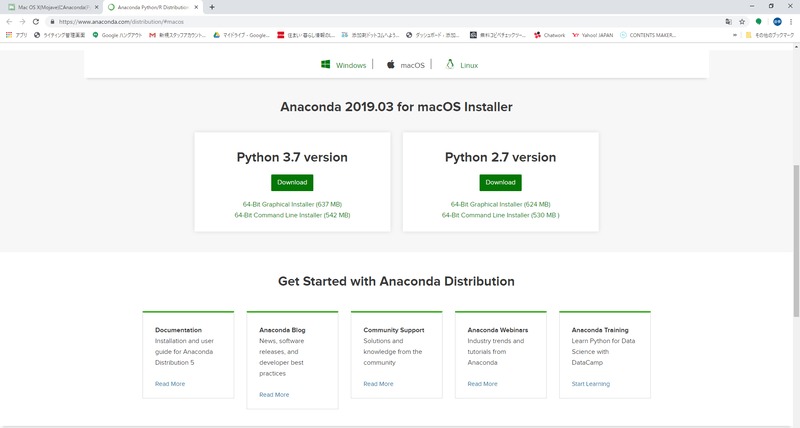The width and height of the screenshot is (800, 428).
Task: Download the Python 3.7 version
Action: coord(292,182)
